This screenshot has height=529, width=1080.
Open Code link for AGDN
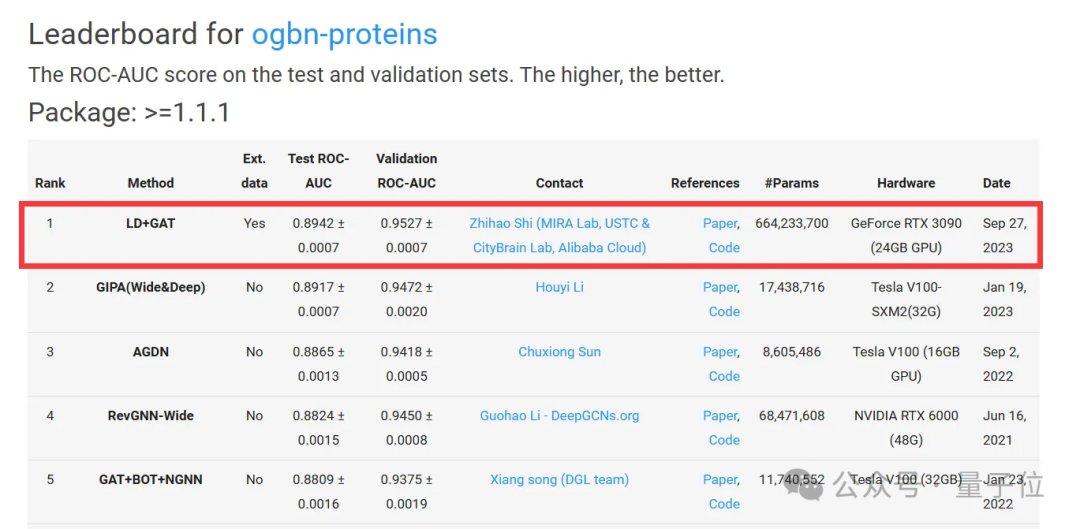point(724,376)
